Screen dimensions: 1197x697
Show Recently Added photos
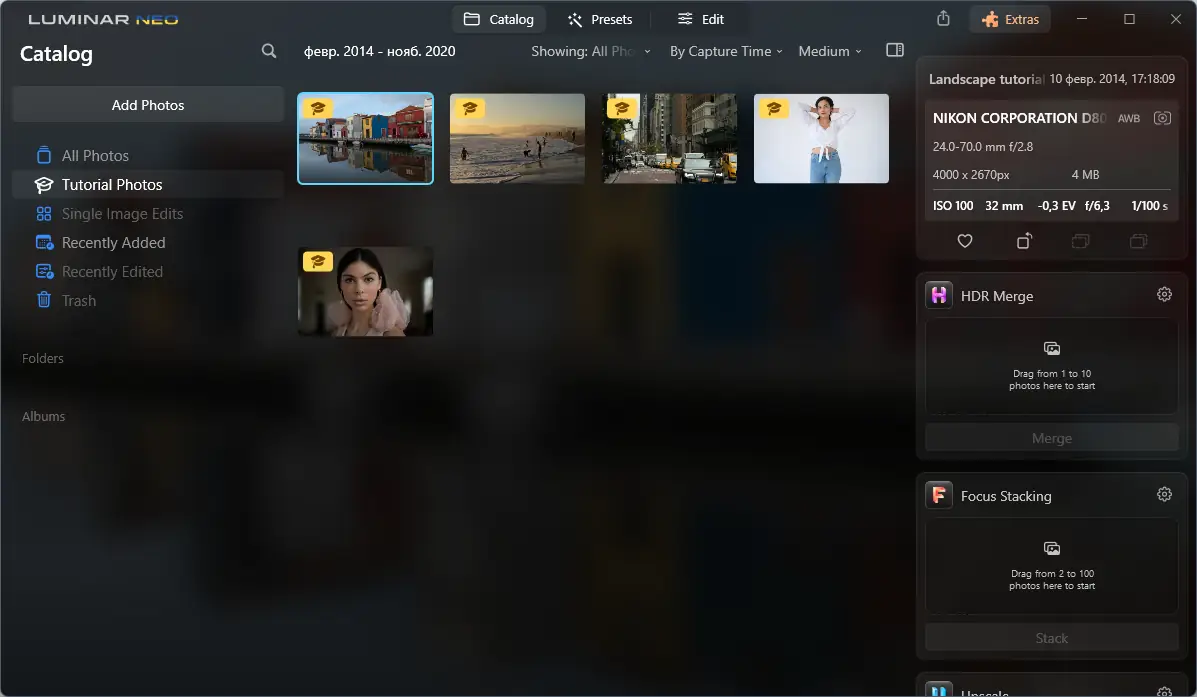pos(147,243)
